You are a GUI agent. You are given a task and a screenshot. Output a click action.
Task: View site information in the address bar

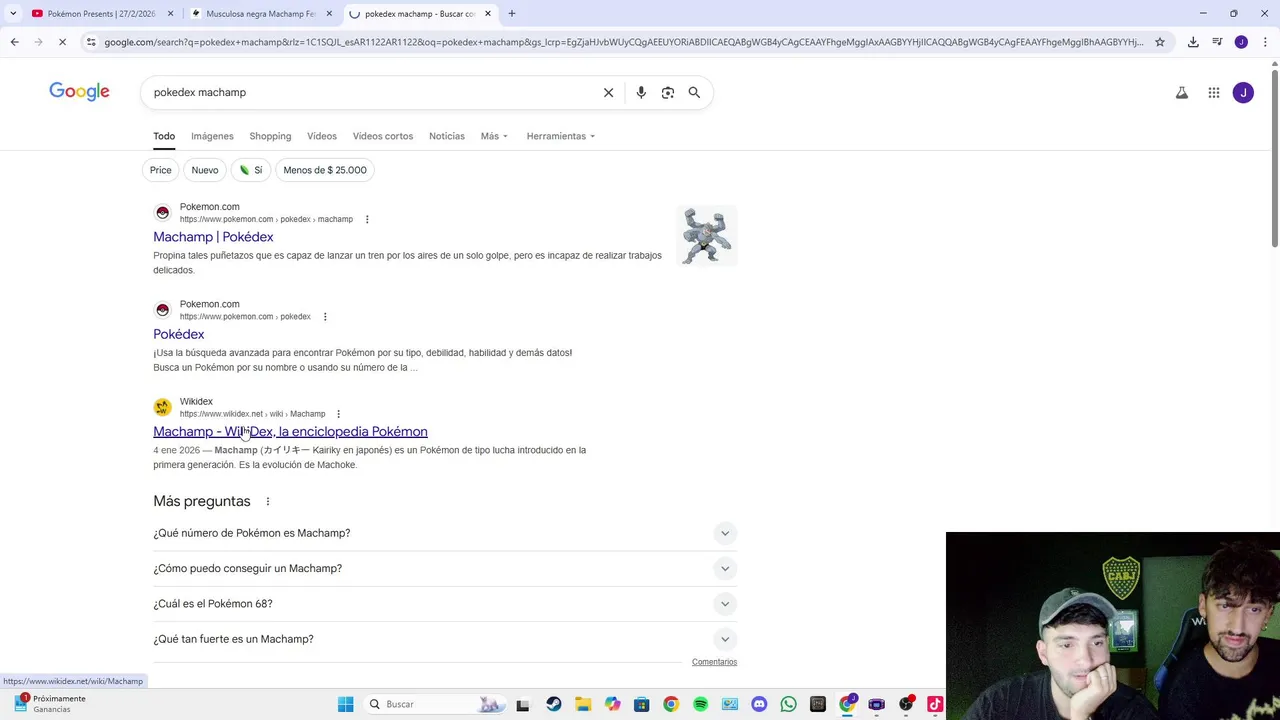pyautogui.click(x=91, y=42)
